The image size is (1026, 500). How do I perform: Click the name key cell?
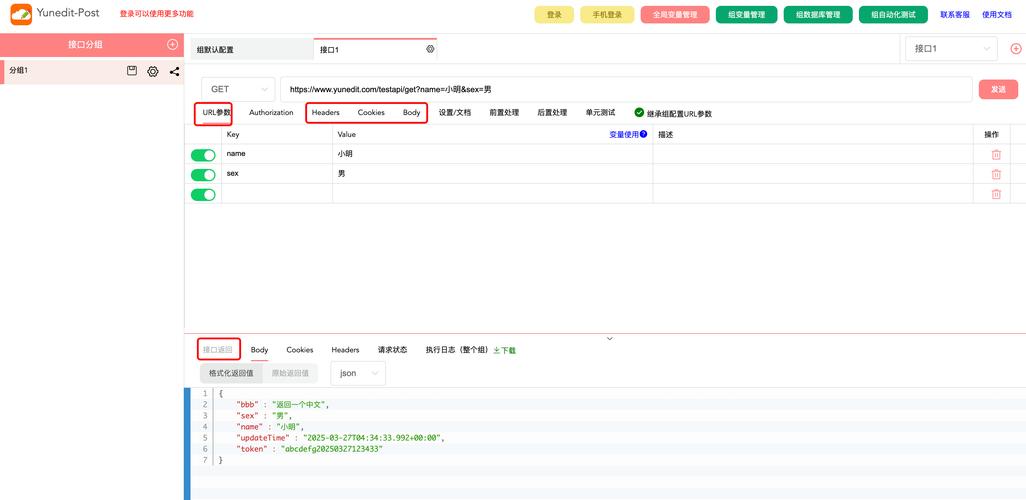click(x=277, y=154)
